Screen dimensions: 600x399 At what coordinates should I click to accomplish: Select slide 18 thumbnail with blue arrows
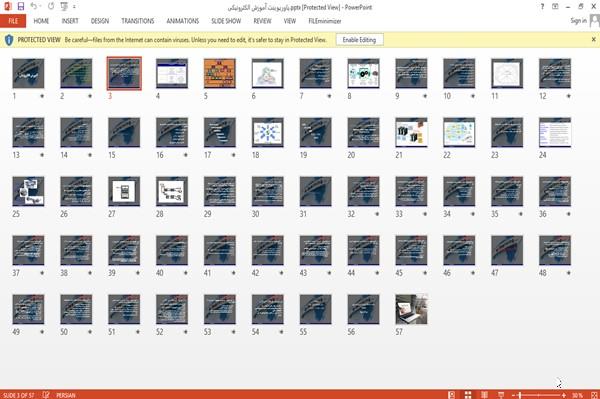tap(267, 132)
